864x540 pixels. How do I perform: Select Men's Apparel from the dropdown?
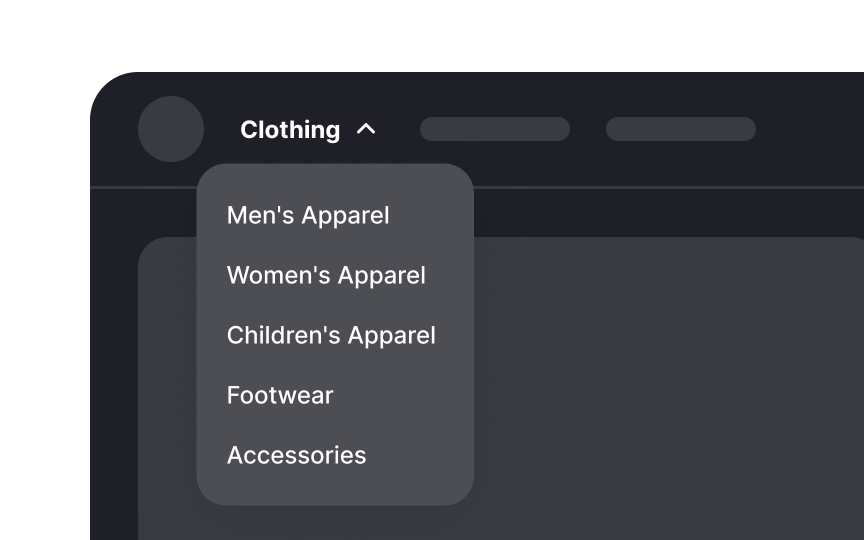coord(308,215)
